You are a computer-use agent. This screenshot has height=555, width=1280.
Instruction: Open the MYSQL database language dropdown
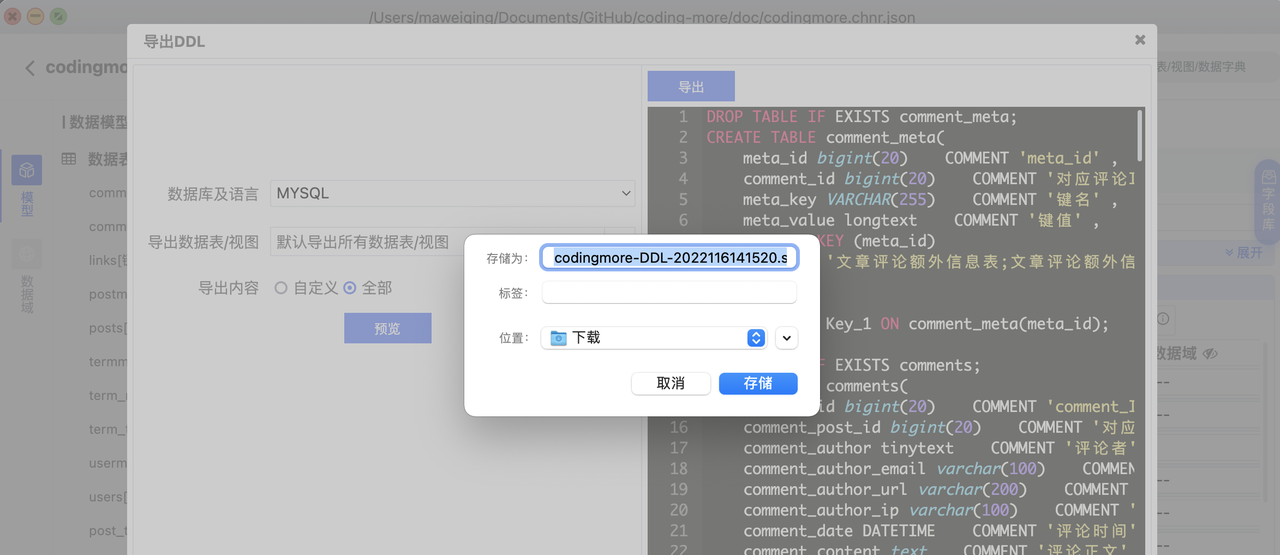click(x=453, y=193)
